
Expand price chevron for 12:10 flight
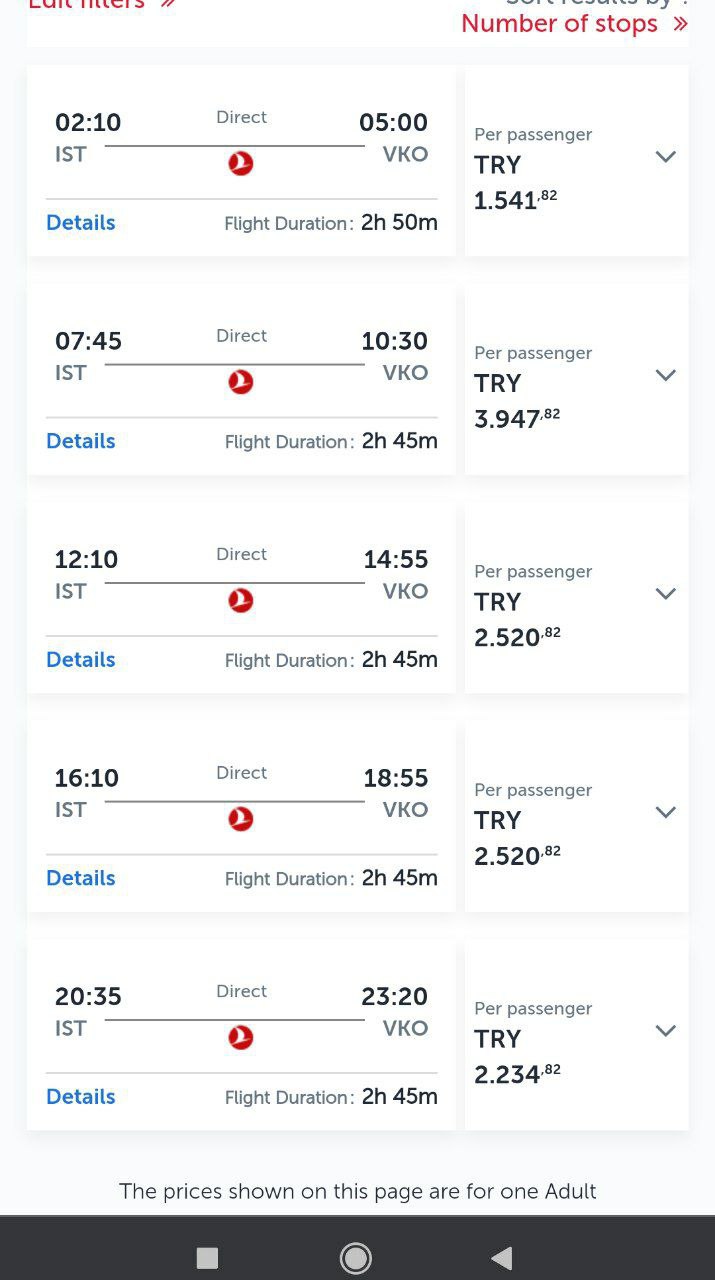coord(666,594)
